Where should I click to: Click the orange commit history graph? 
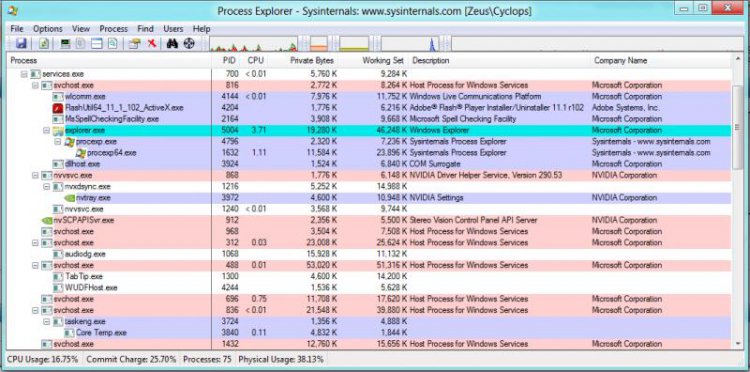[x=319, y=44]
